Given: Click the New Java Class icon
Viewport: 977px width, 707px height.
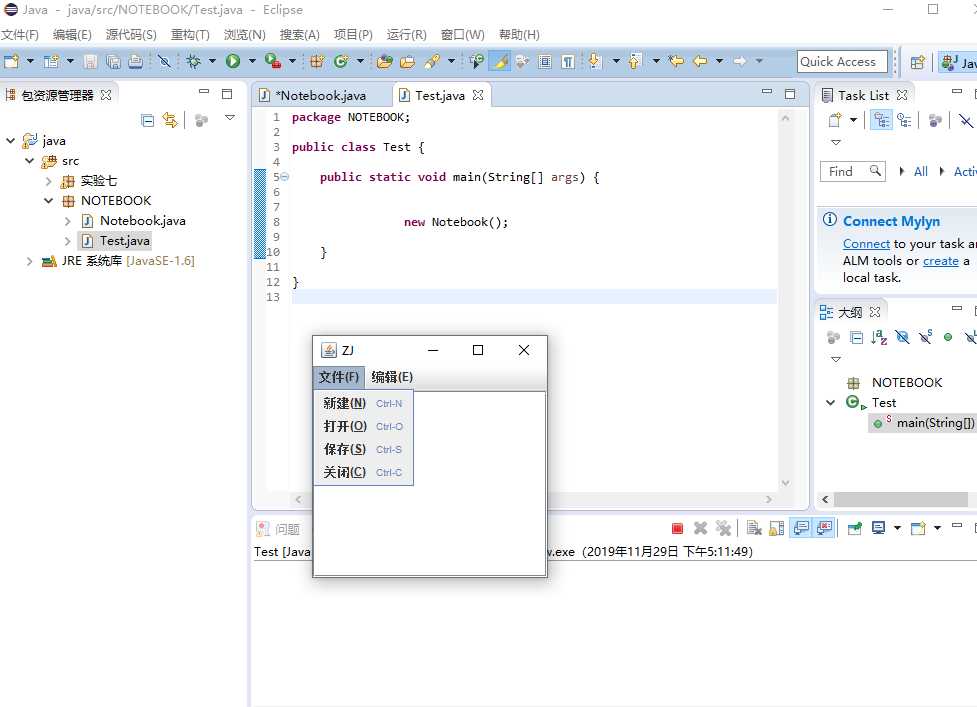Looking at the screenshot, I should (x=340, y=61).
